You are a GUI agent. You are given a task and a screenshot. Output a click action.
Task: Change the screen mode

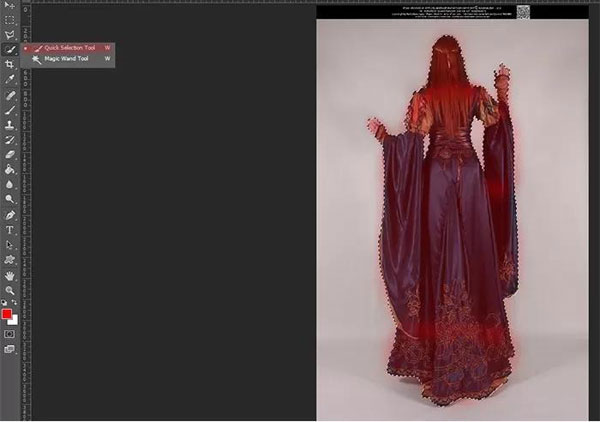[10, 349]
